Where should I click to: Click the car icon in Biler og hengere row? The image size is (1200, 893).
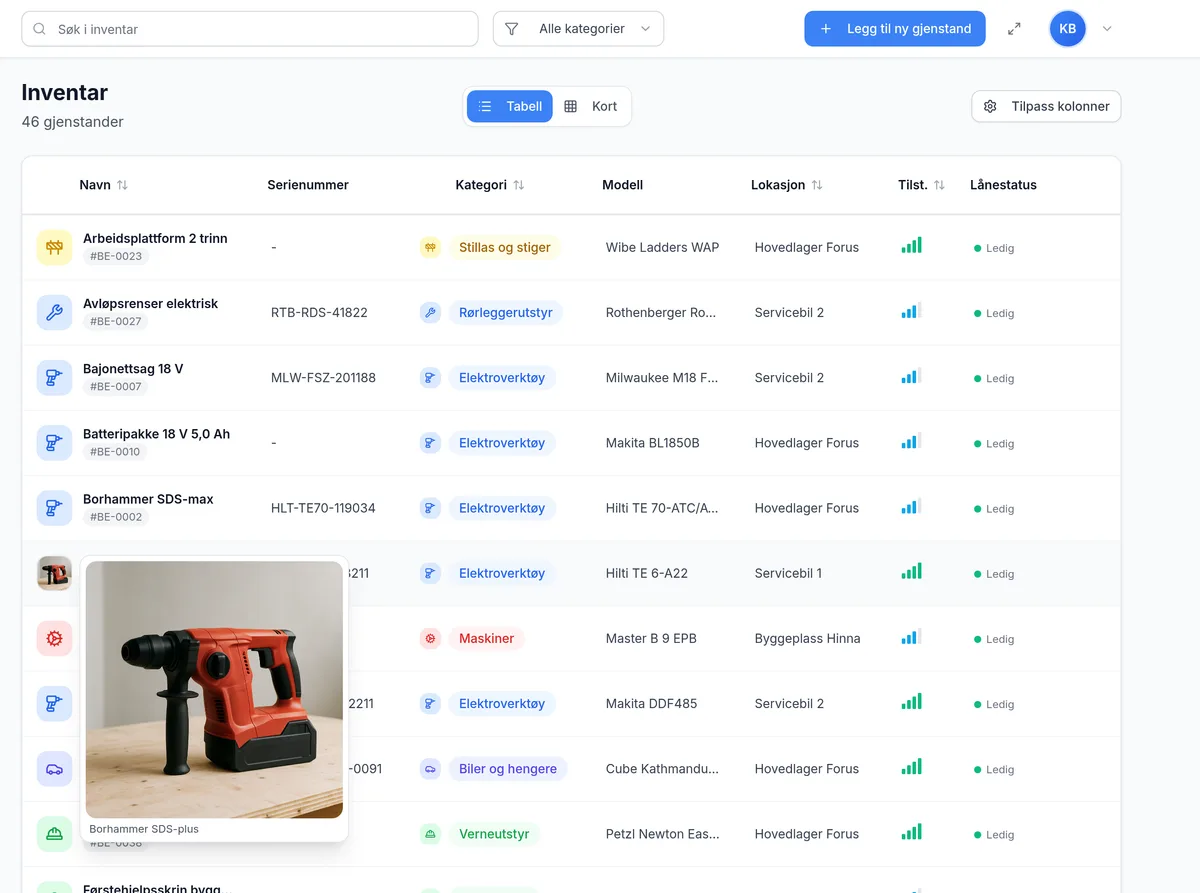pyautogui.click(x=55, y=769)
